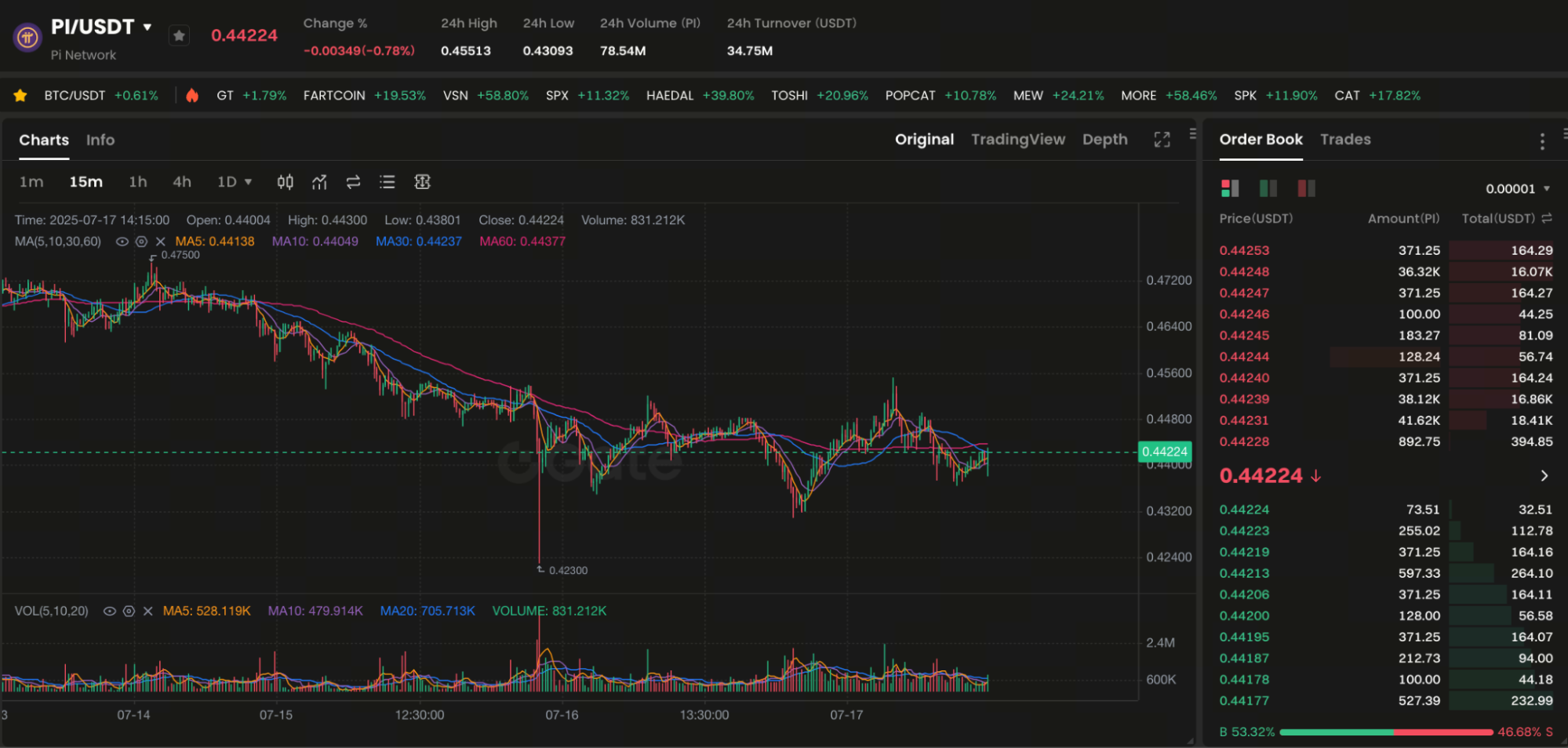Click the swap arrows icon in the chart toolbar
The width and height of the screenshot is (1568, 748).
(353, 182)
